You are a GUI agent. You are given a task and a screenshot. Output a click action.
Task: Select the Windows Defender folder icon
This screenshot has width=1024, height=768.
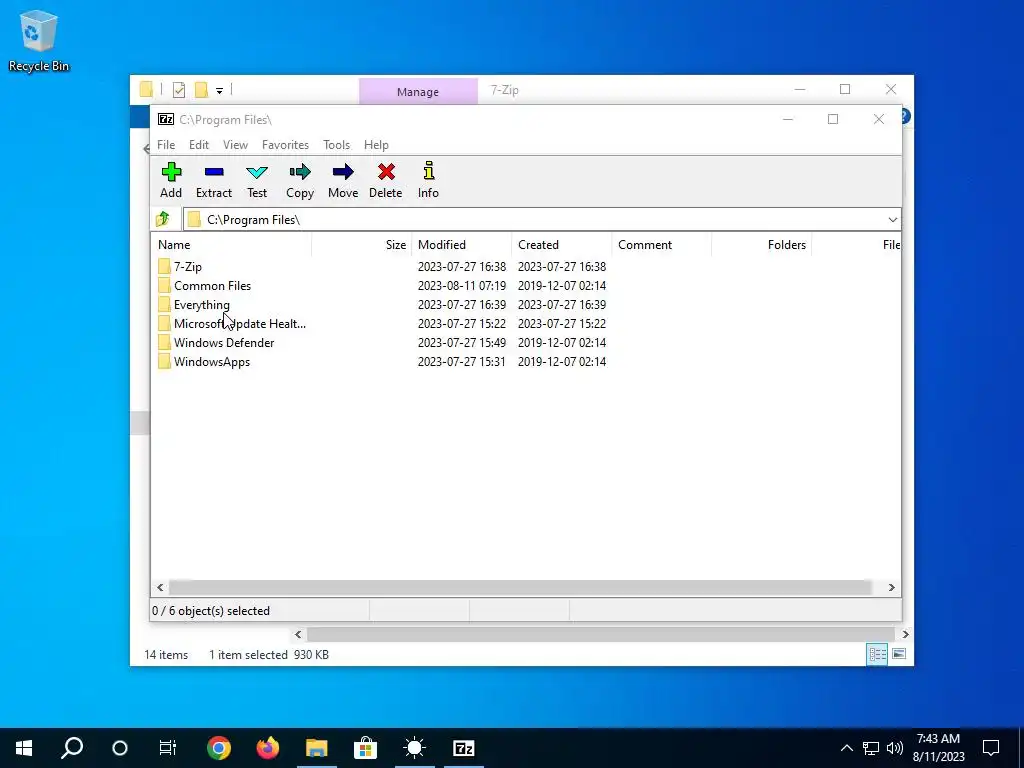click(x=164, y=342)
